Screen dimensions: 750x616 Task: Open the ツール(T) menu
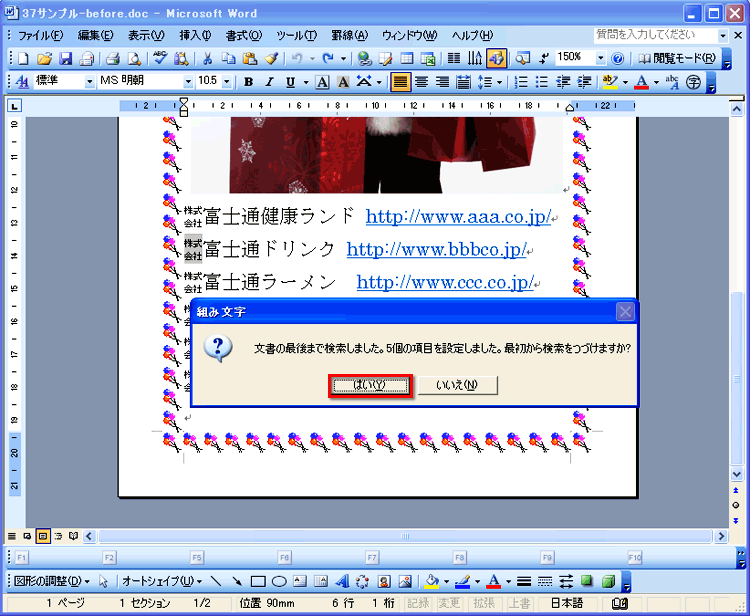(x=297, y=35)
